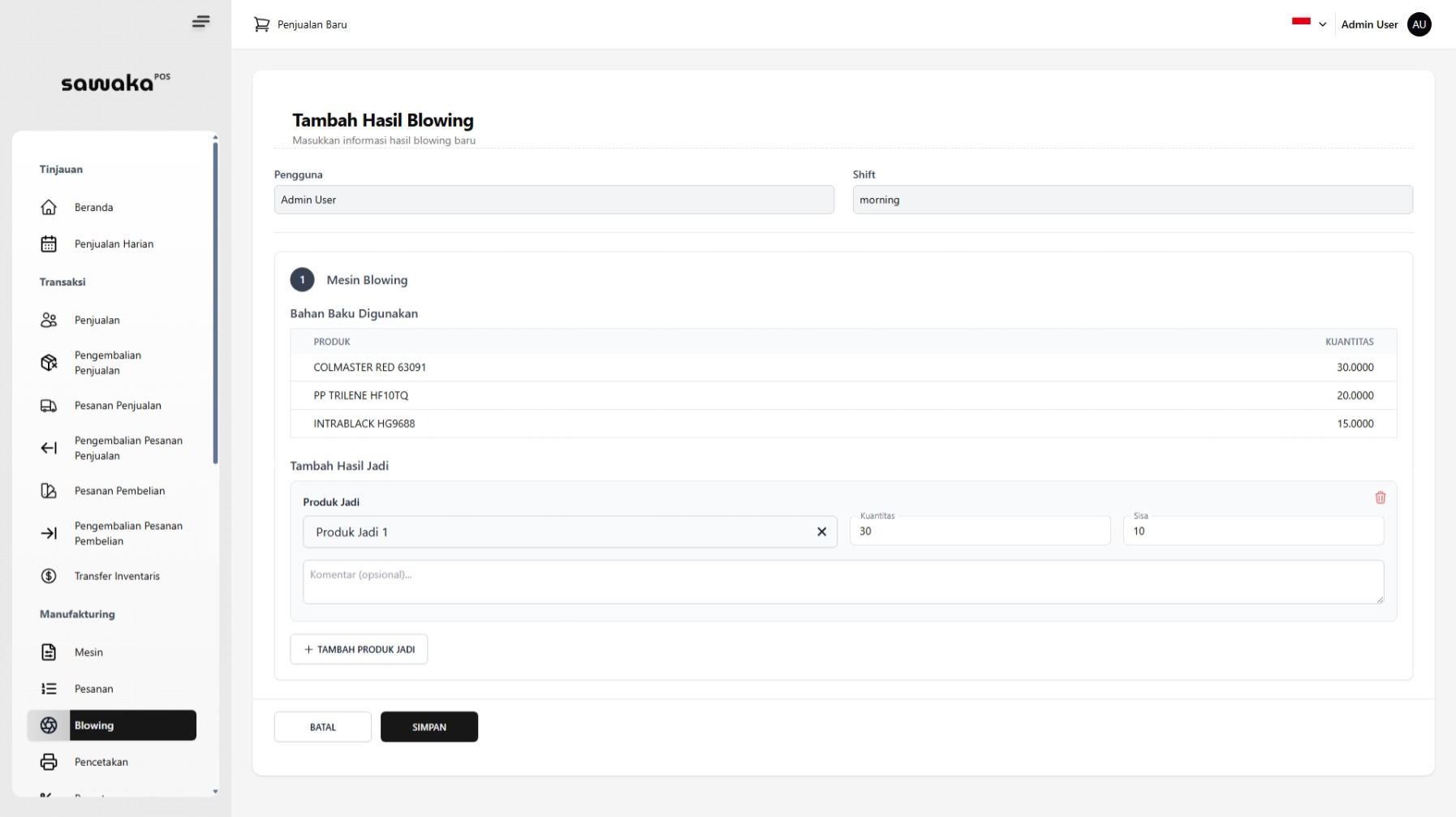Click the printer icon for Pencetakan

coord(49,762)
